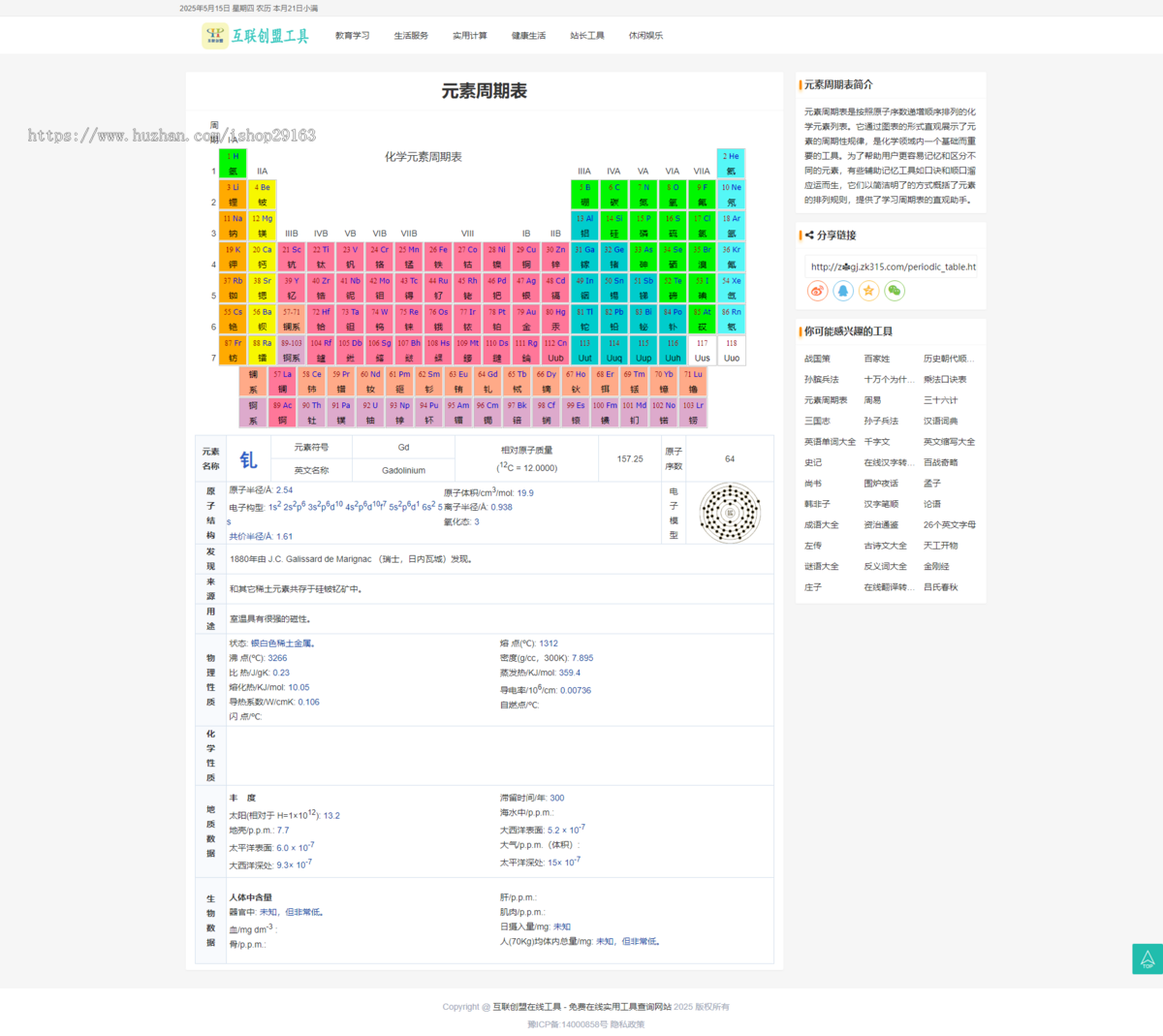
Task: Select scandium (21 Sc) element cell
Action: [292, 256]
